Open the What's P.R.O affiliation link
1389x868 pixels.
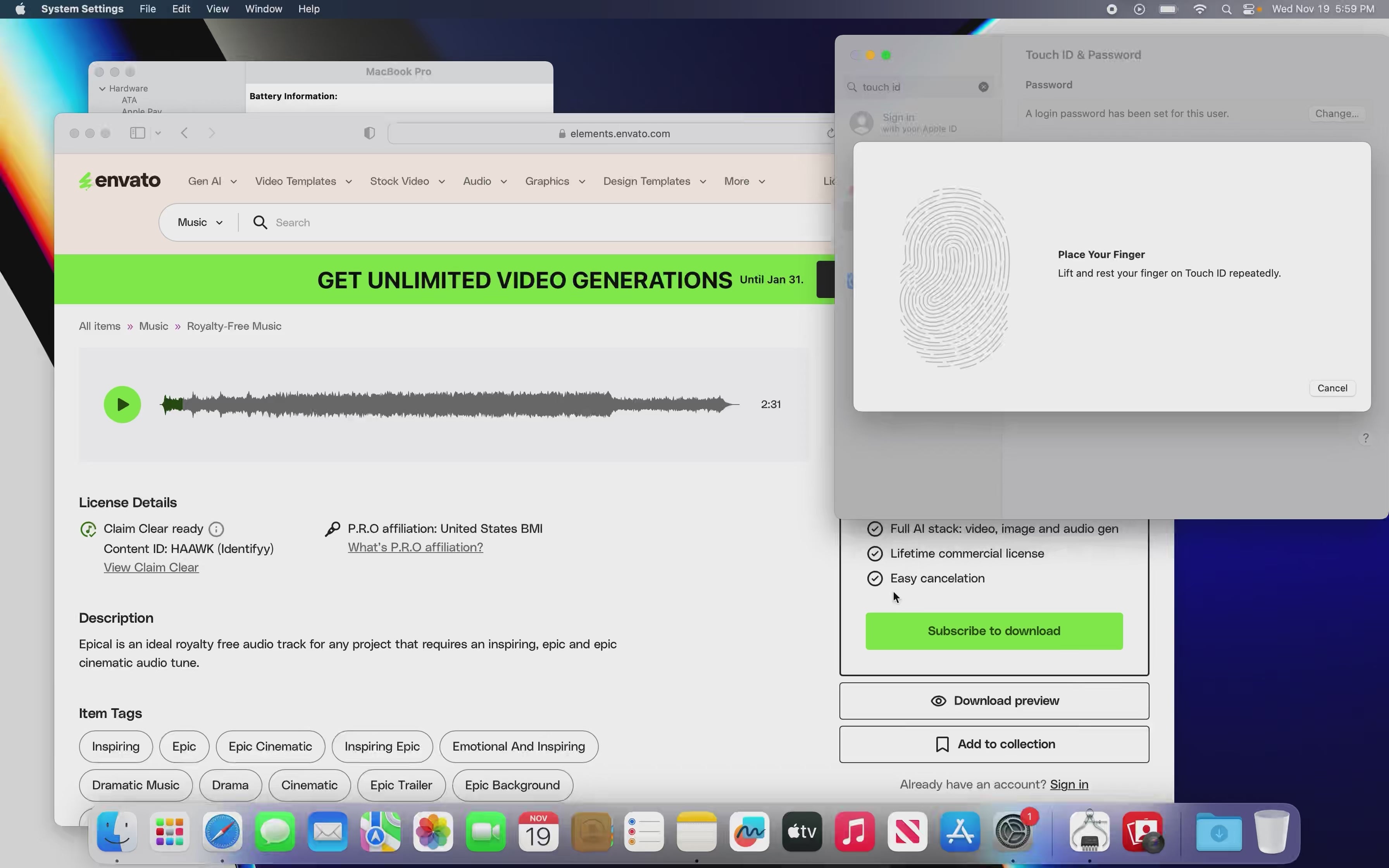[415, 547]
